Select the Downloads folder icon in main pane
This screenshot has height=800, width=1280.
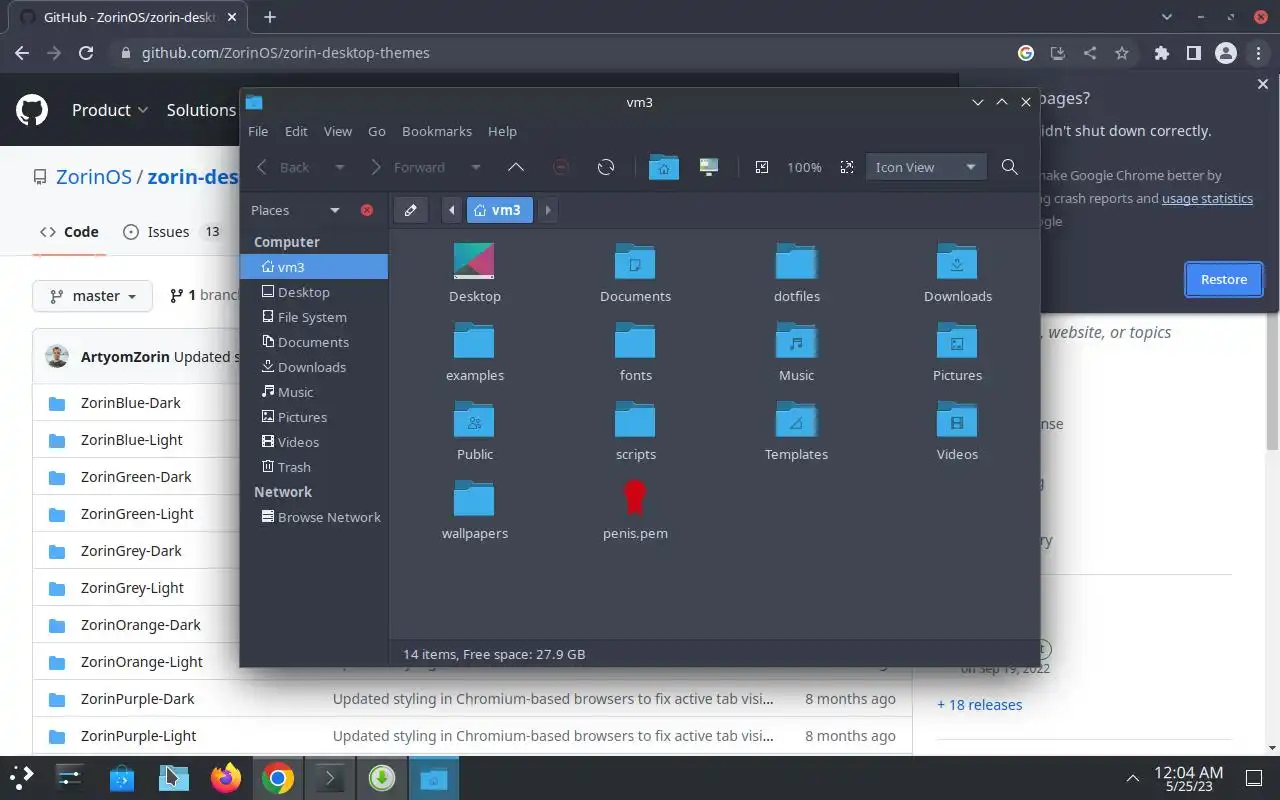957,261
